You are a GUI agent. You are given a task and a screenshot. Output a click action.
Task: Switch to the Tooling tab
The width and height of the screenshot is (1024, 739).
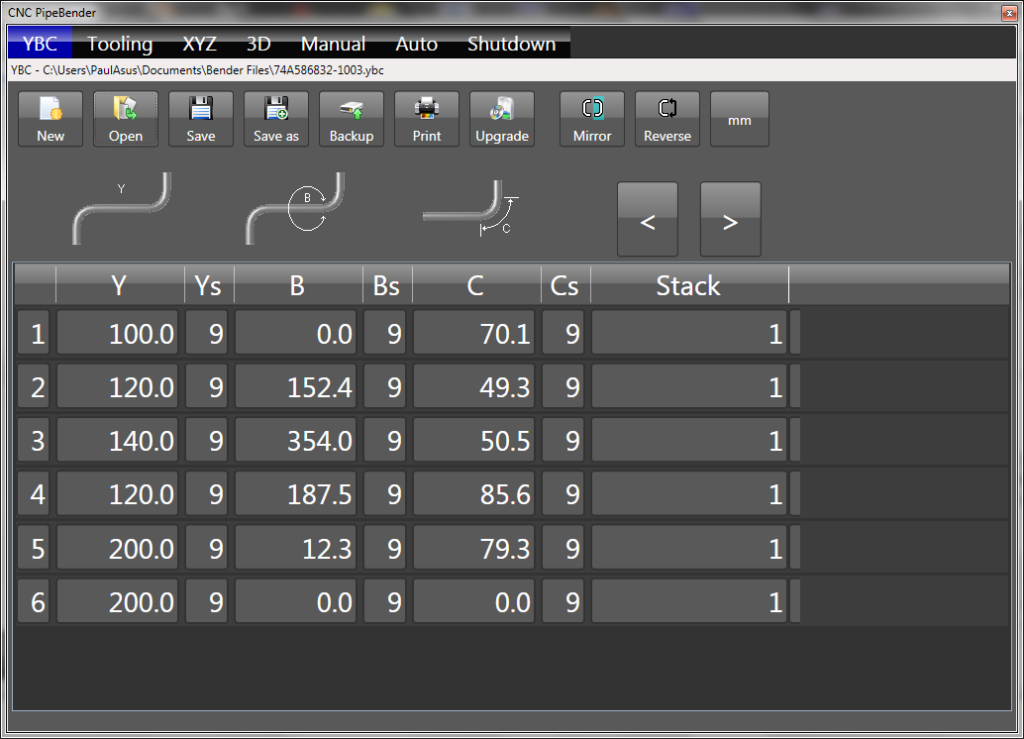(120, 44)
